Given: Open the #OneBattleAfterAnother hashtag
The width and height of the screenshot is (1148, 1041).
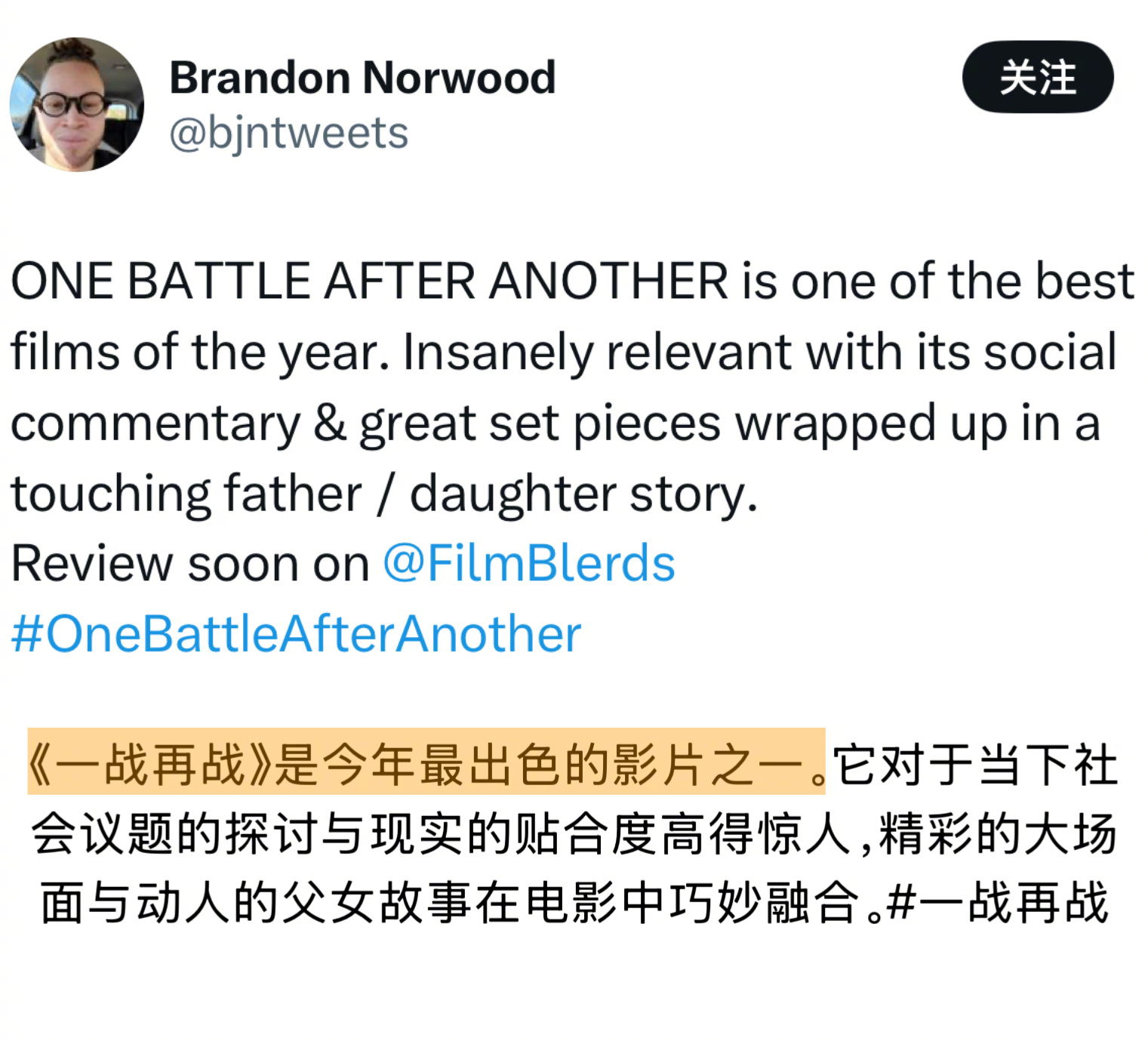Looking at the screenshot, I should point(296,633).
